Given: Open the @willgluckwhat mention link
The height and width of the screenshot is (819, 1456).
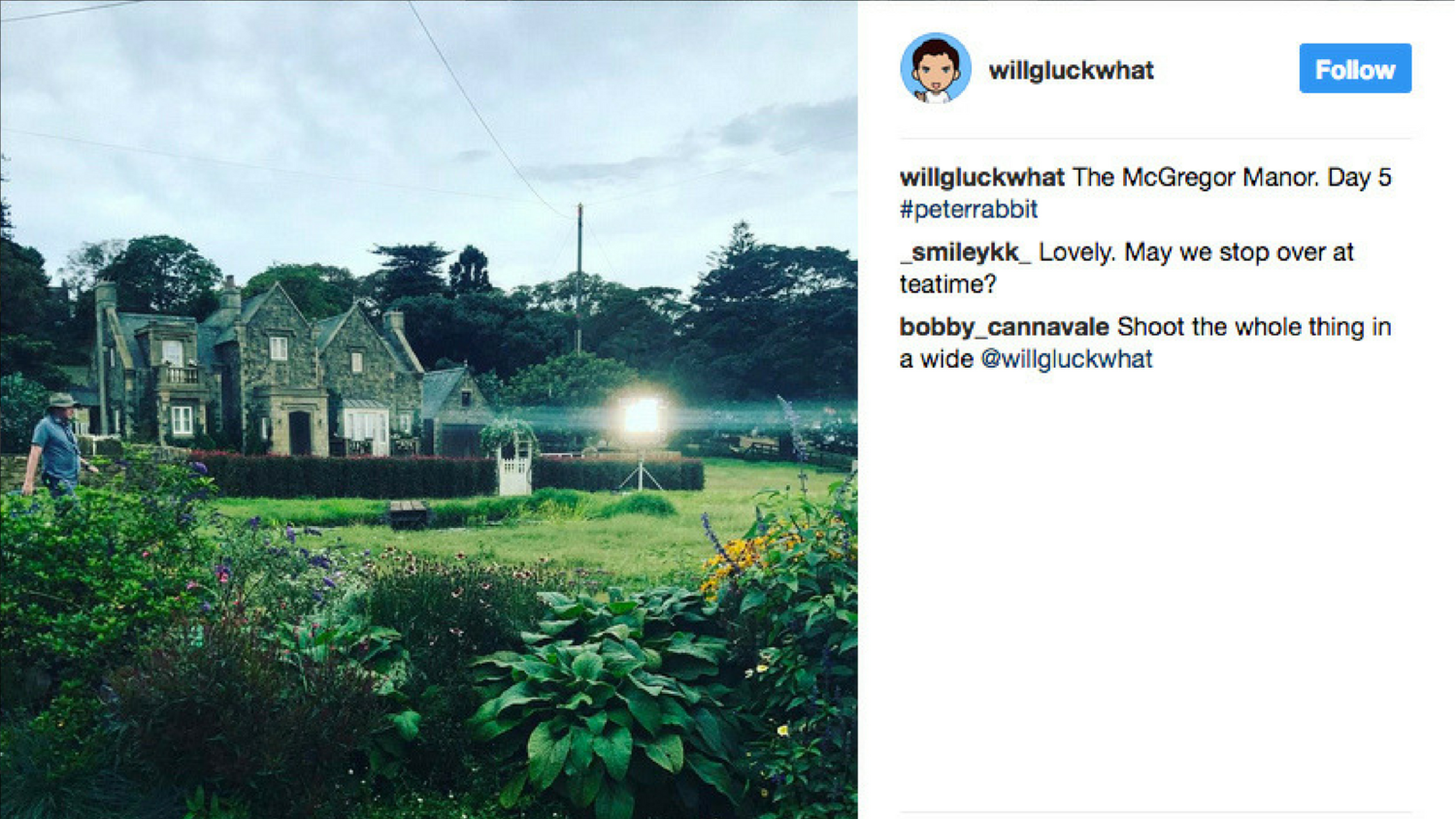Looking at the screenshot, I should pos(1067,359).
